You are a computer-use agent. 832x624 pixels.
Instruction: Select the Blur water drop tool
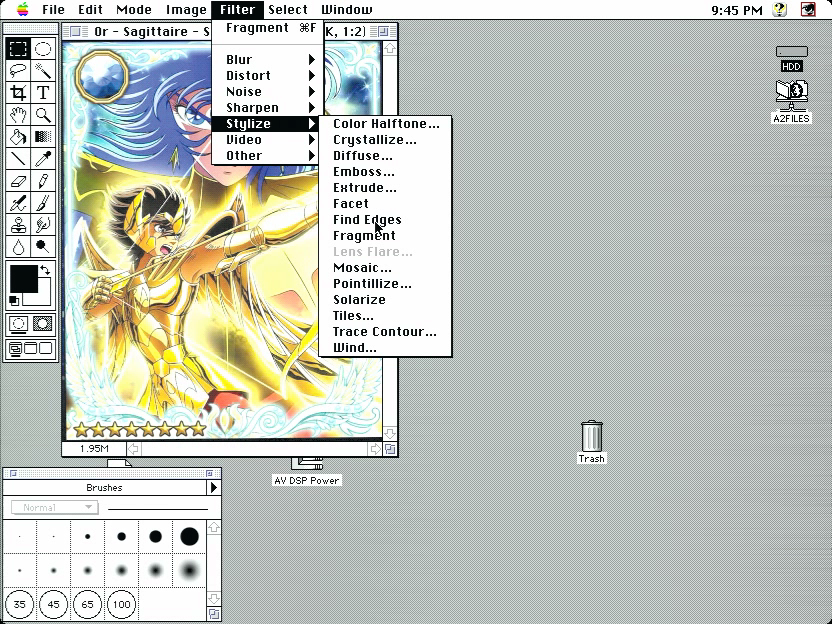pos(18,247)
